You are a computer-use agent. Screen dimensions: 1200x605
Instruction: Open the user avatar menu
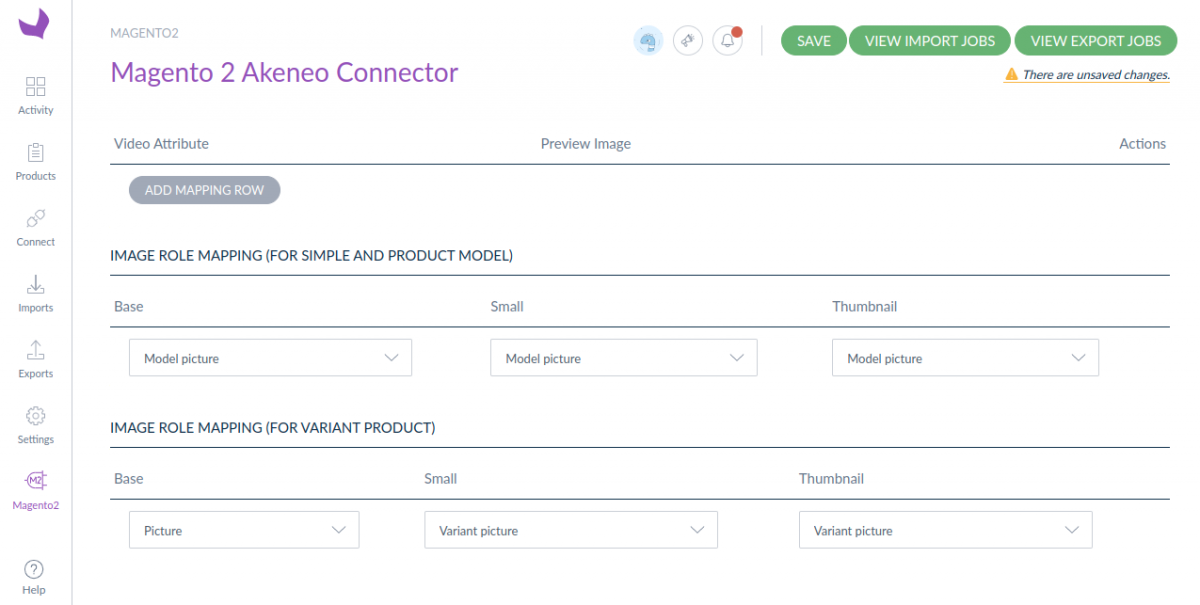(648, 41)
